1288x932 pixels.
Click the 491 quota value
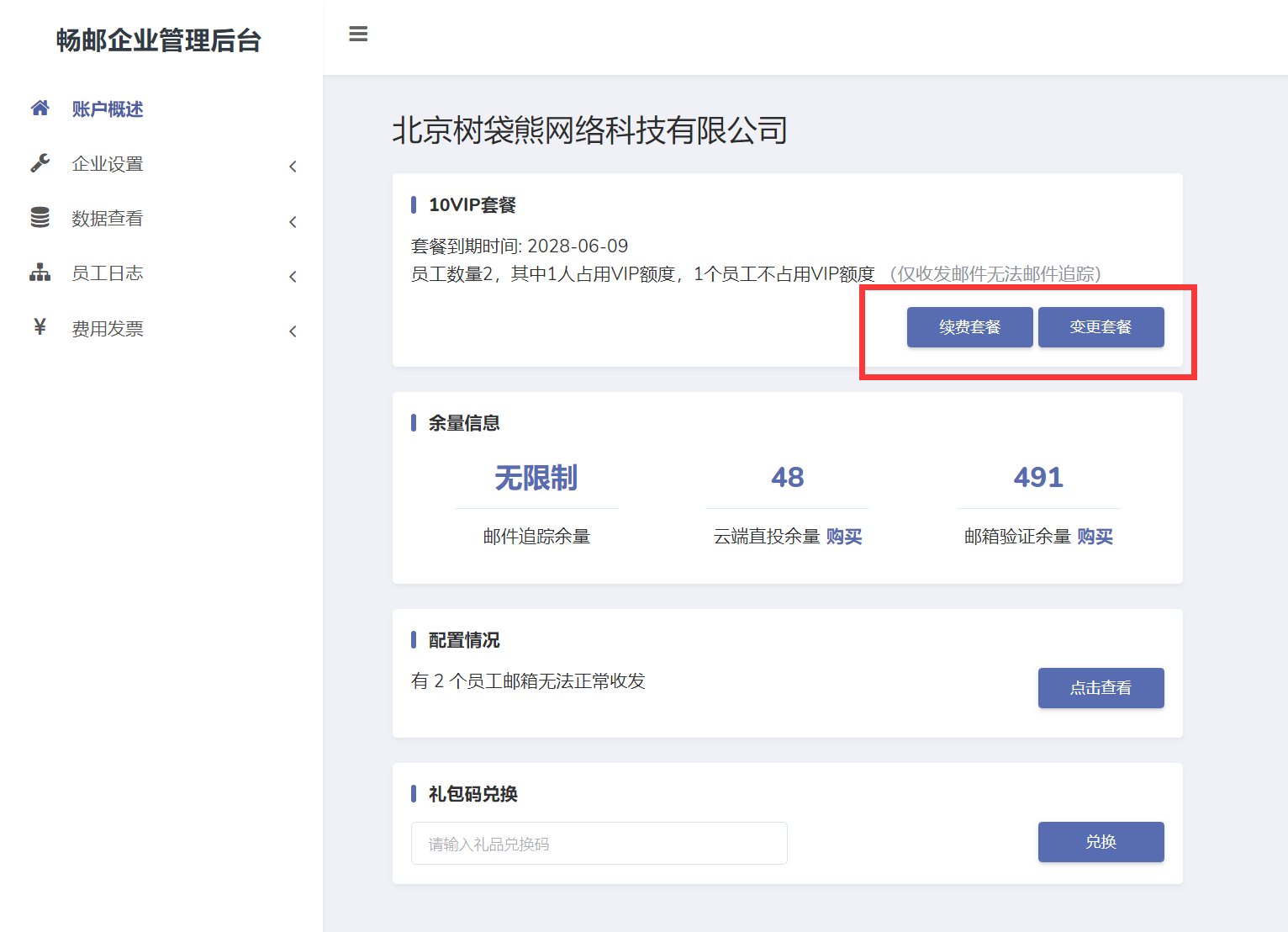(x=1038, y=478)
